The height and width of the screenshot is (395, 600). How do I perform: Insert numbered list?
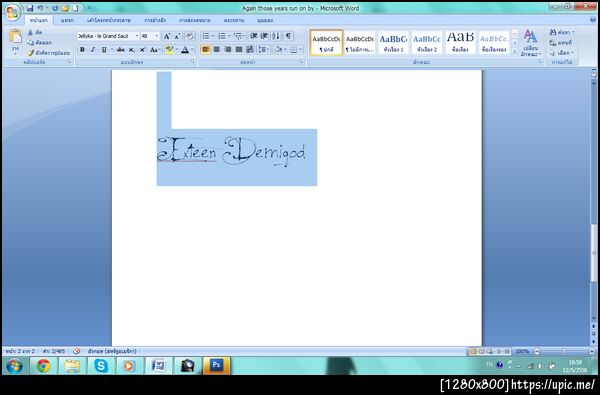pyautogui.click(x=222, y=36)
